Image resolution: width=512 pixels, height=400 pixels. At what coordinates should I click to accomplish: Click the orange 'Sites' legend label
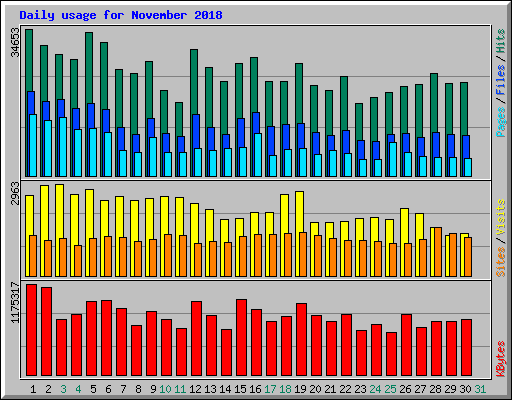[x=500, y=262]
